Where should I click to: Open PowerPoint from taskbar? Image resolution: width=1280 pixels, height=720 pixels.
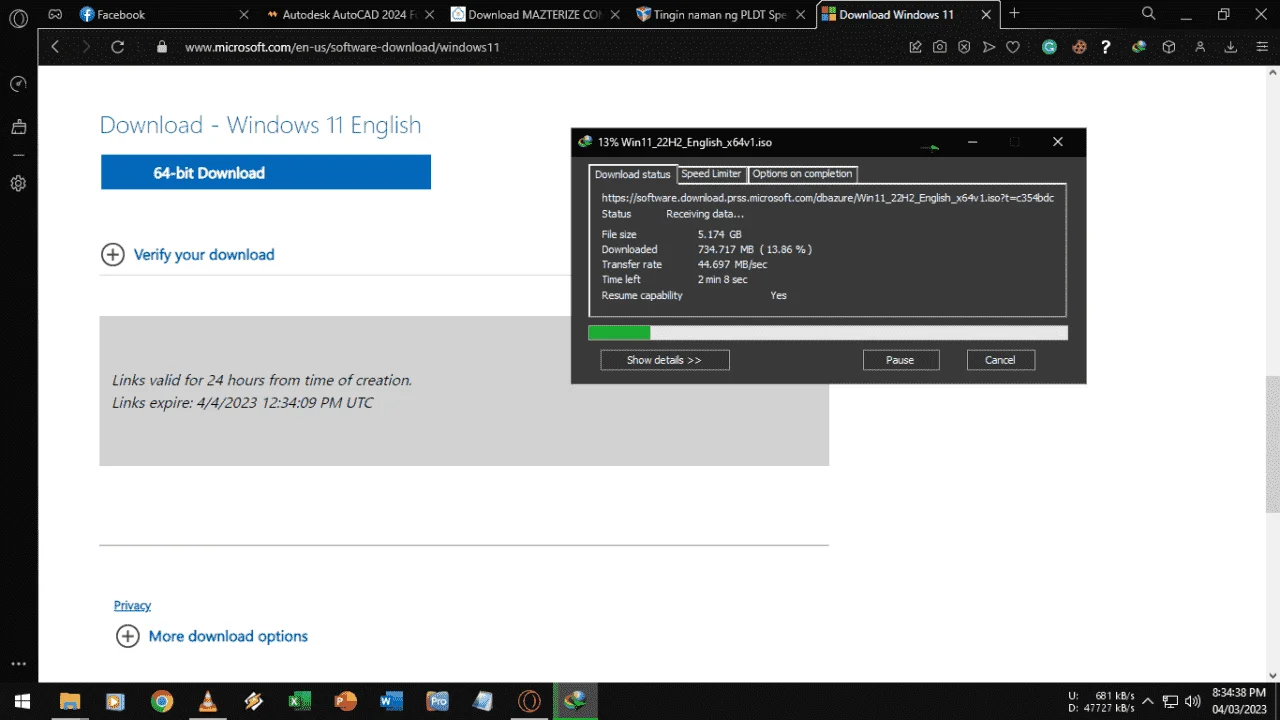(x=345, y=701)
